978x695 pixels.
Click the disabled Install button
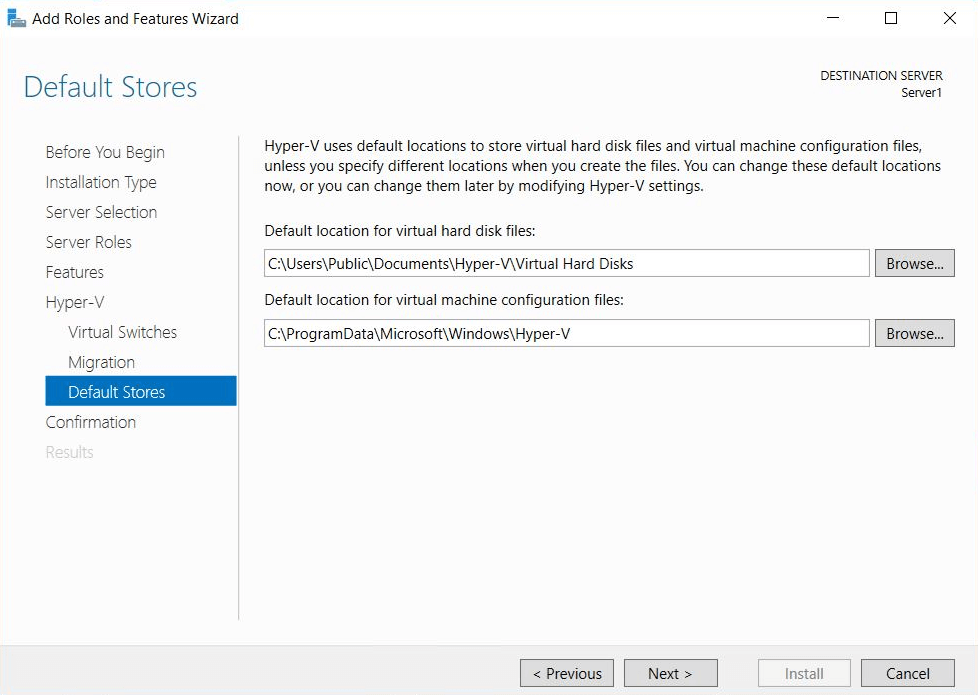(x=803, y=673)
